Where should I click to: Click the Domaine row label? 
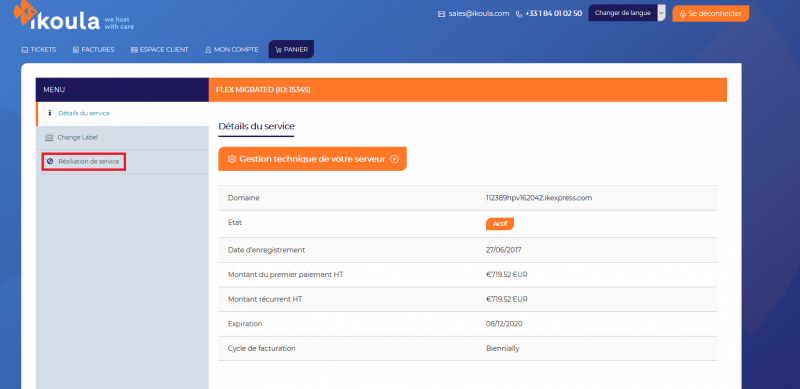[x=243, y=198]
